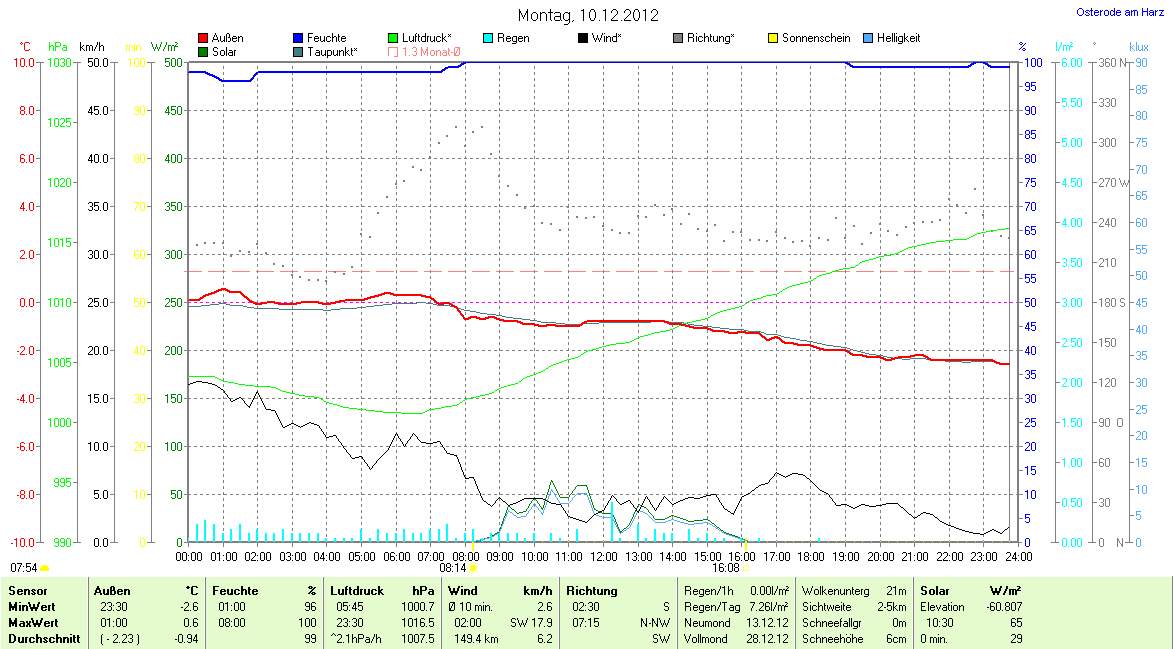The height and width of the screenshot is (649, 1173).
Task: Click the Luftdruck column header in table
Action: [355, 591]
